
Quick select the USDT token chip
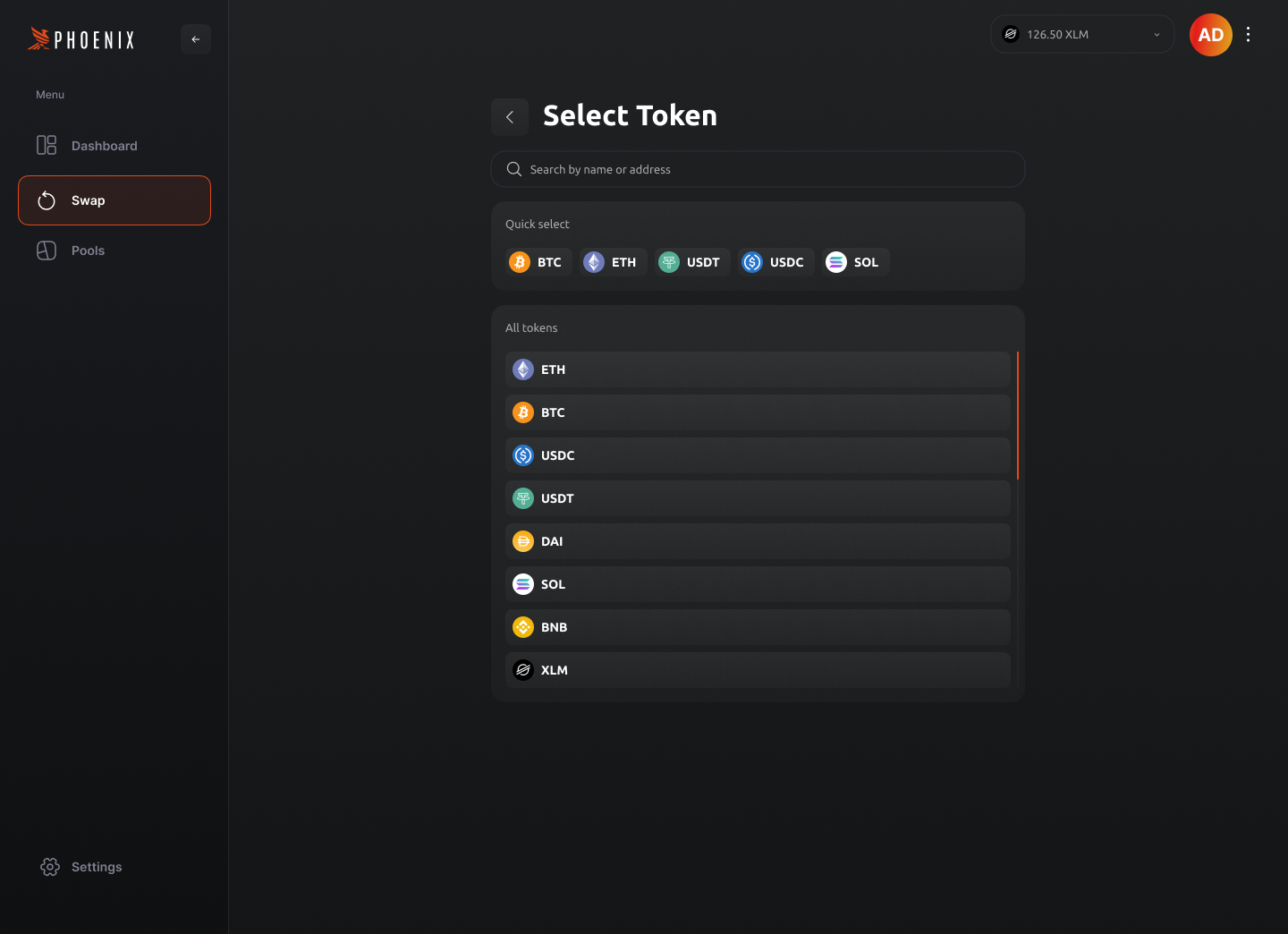click(x=692, y=262)
